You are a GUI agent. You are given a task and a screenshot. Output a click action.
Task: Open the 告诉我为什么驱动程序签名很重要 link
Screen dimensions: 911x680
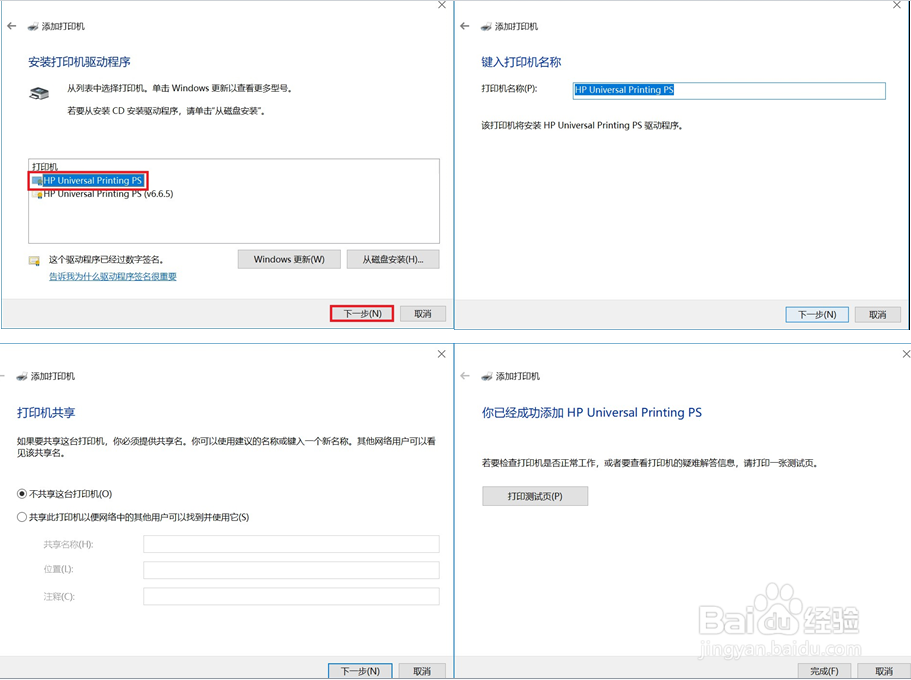[113, 276]
